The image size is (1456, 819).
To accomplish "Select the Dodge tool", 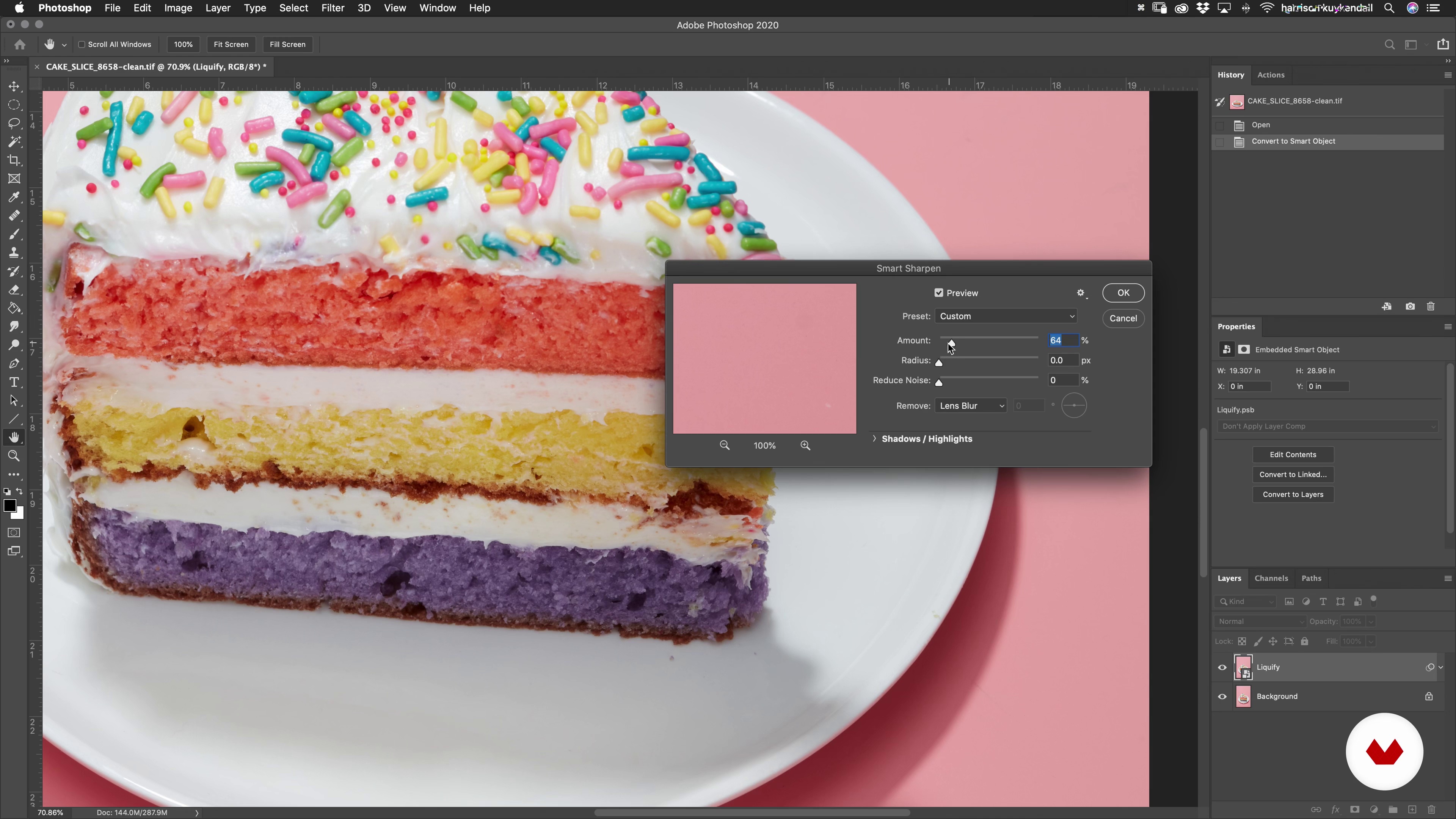I will point(14,345).
